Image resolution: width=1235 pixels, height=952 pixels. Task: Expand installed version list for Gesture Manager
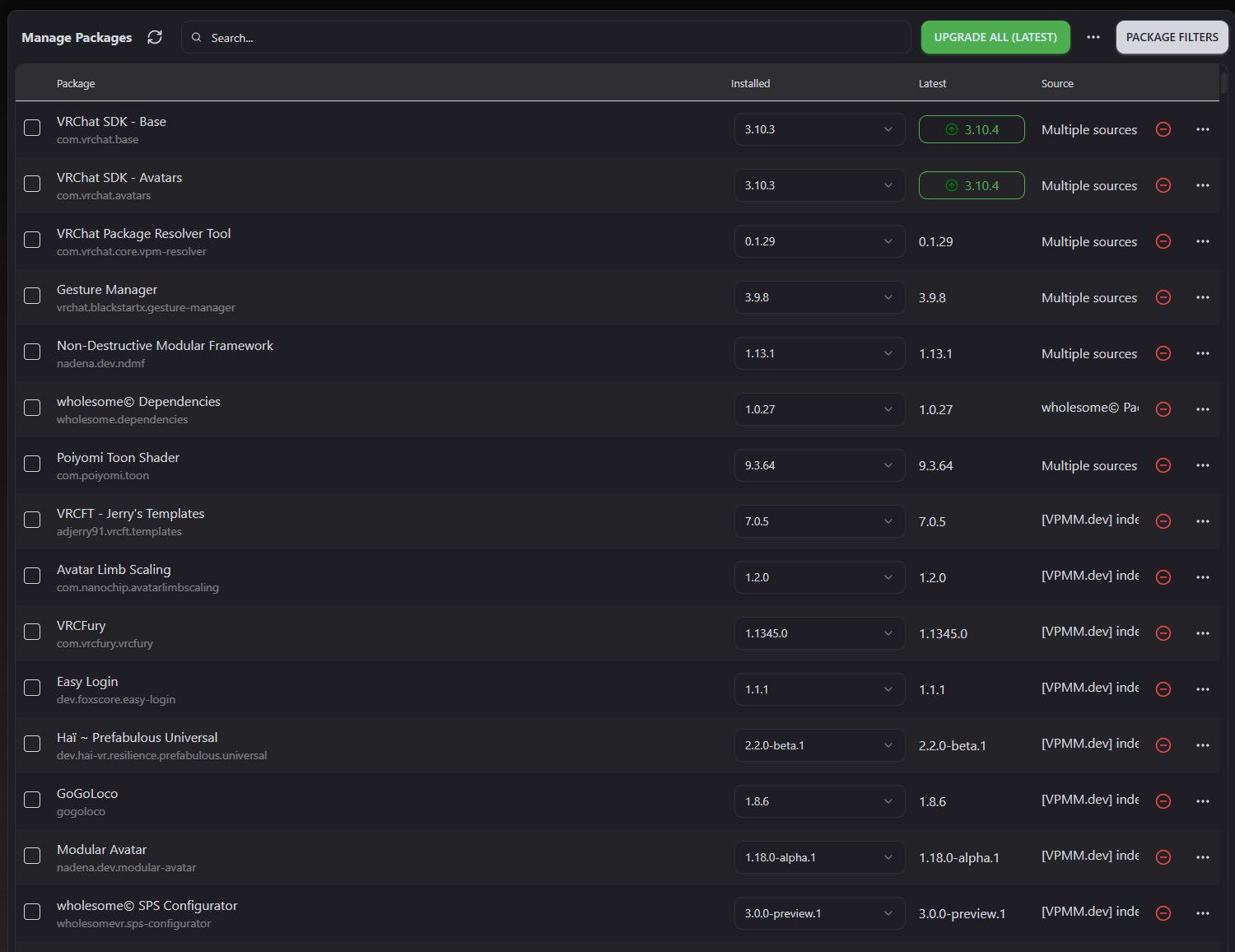point(819,297)
